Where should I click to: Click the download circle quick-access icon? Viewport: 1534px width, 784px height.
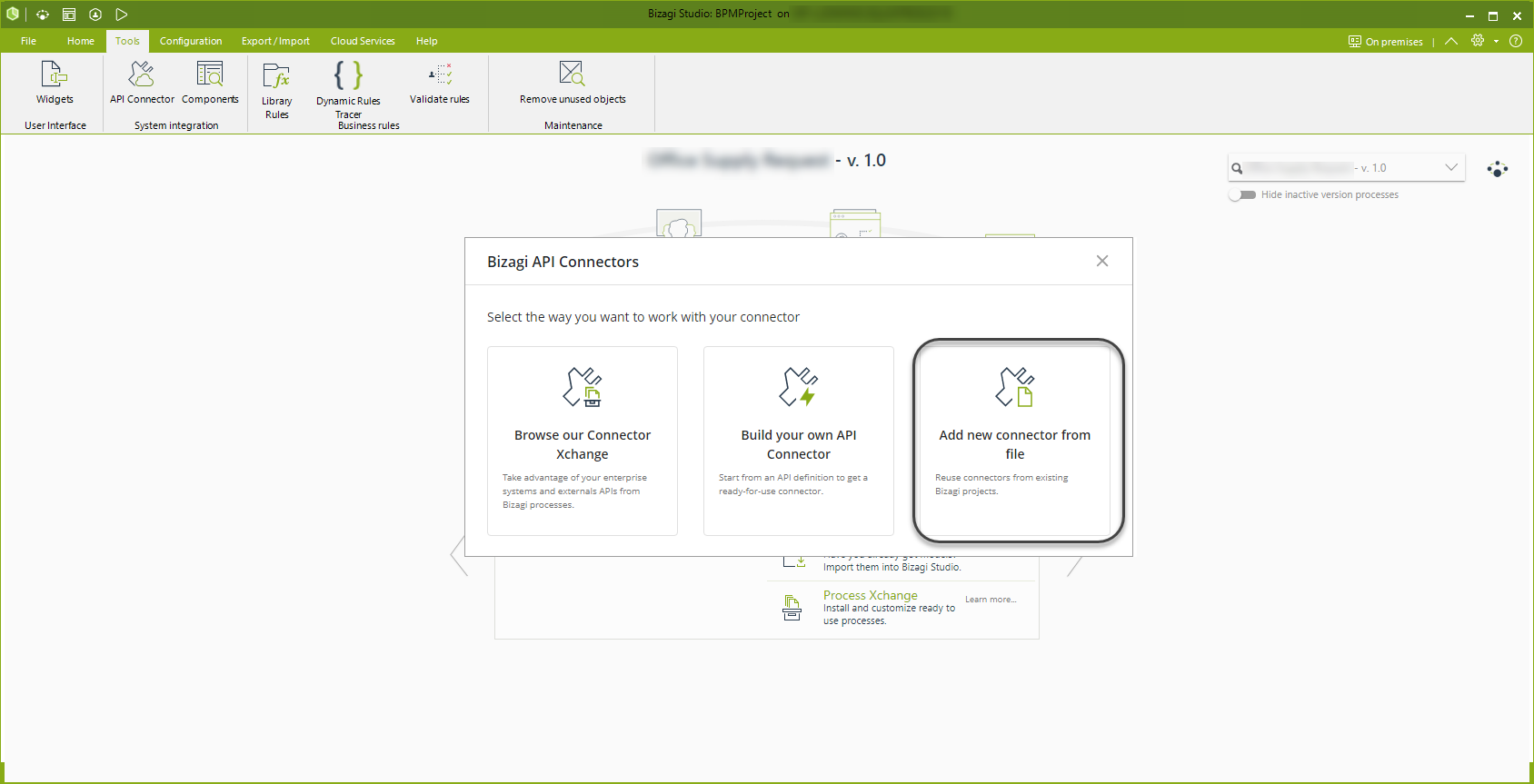coord(95,15)
